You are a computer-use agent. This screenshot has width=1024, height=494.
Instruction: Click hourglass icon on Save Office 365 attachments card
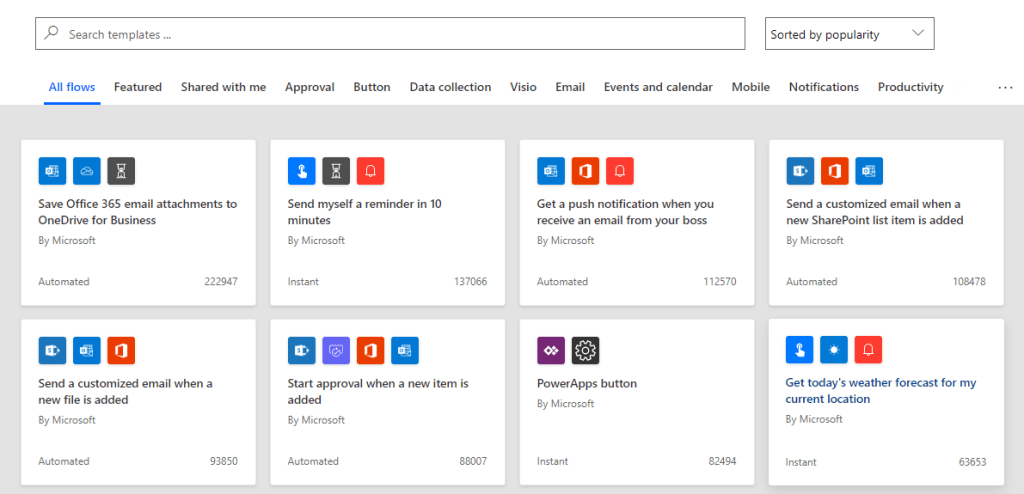click(x=121, y=171)
